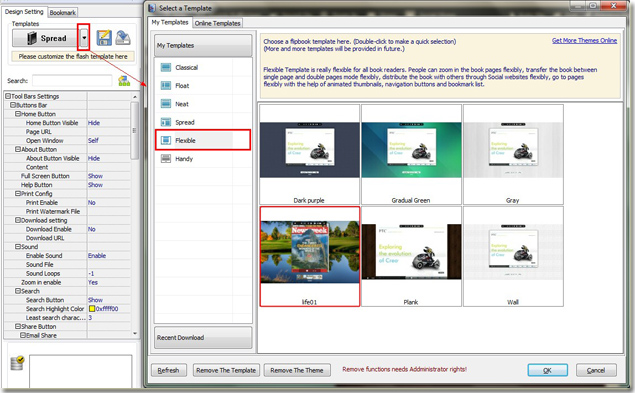Click the Download Enable No value
Screen dimensions: 635x393
coord(92,229)
